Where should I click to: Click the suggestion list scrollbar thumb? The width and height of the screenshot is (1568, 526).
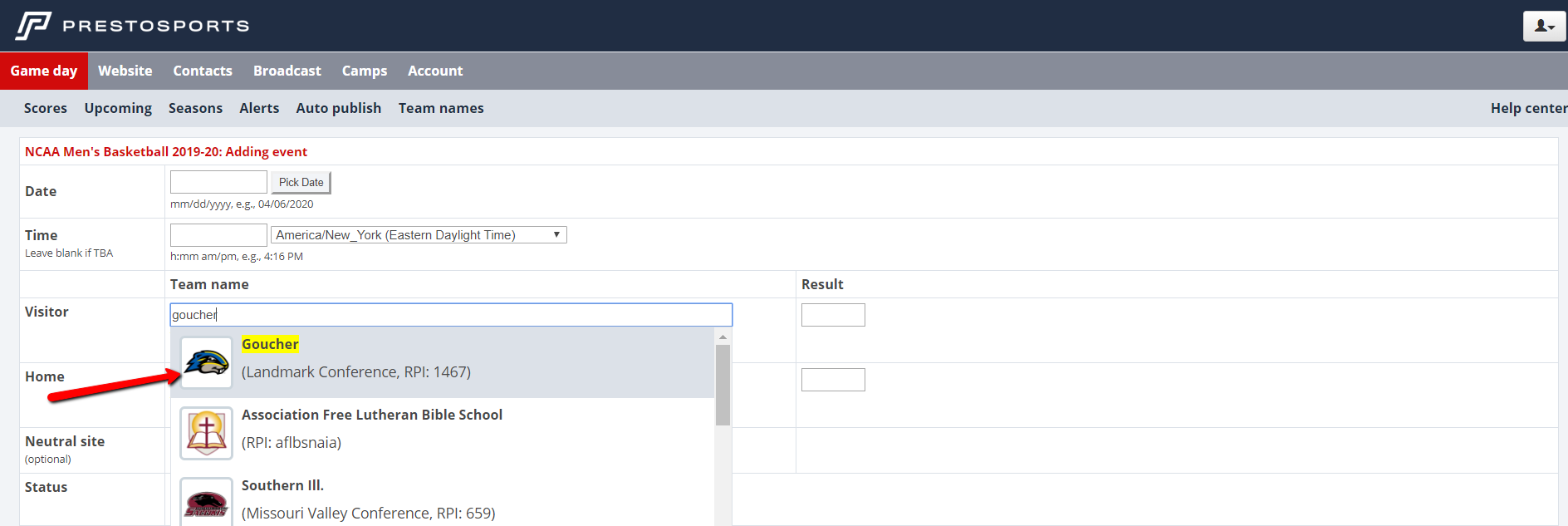pyautogui.click(x=723, y=386)
